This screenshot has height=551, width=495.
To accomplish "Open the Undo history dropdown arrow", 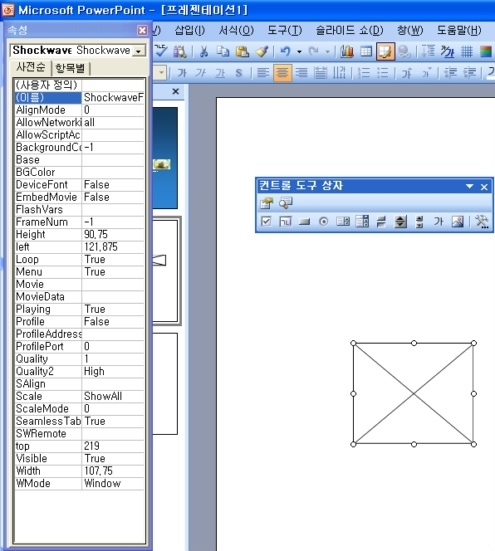I will [x=299, y=52].
